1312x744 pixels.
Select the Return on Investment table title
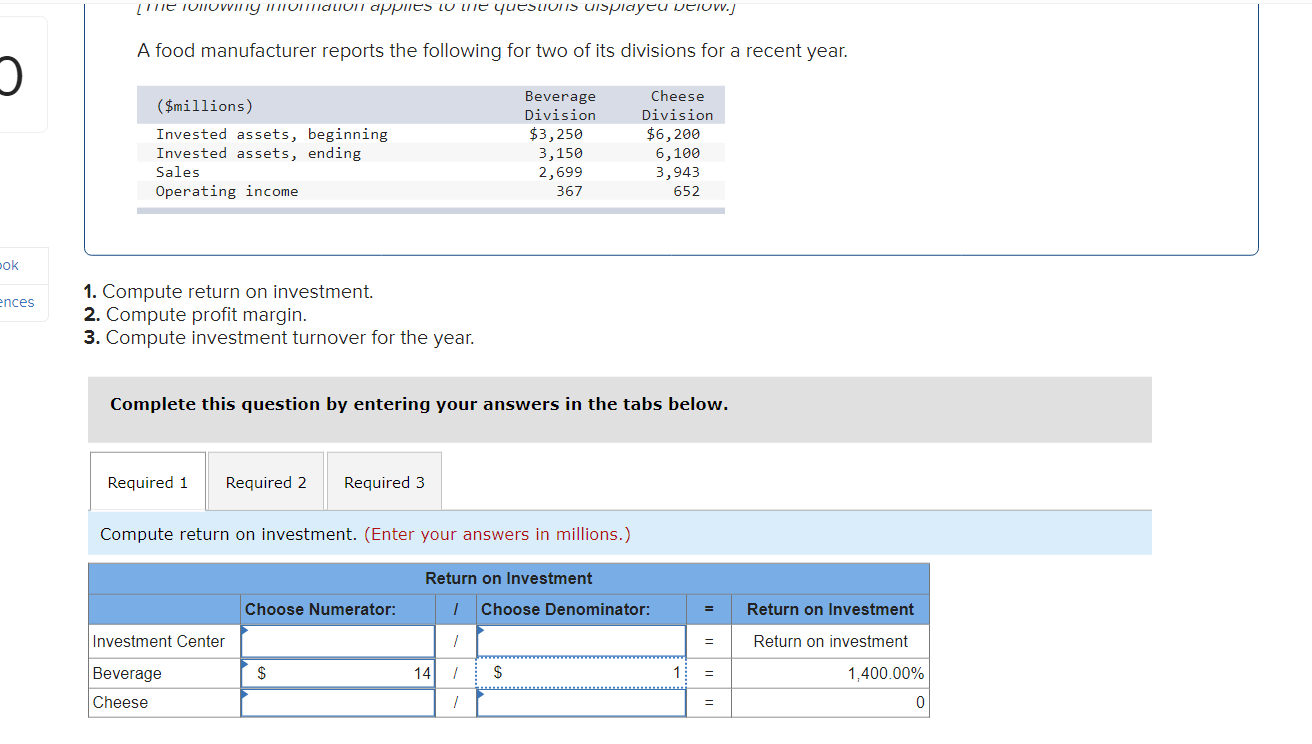(x=508, y=578)
